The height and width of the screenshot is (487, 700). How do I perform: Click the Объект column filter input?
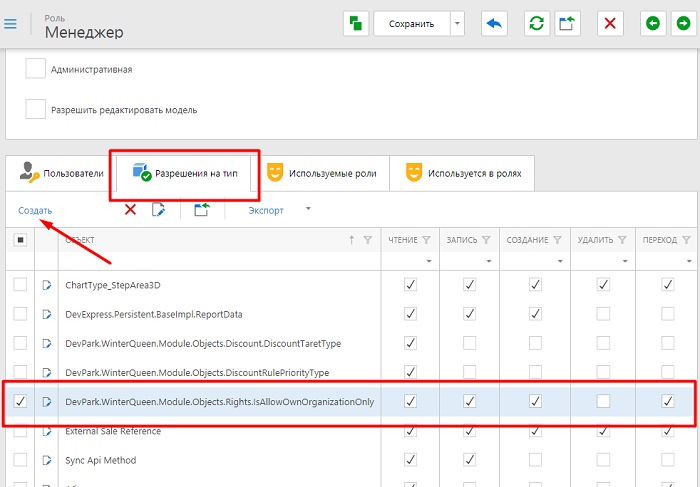coord(220,261)
